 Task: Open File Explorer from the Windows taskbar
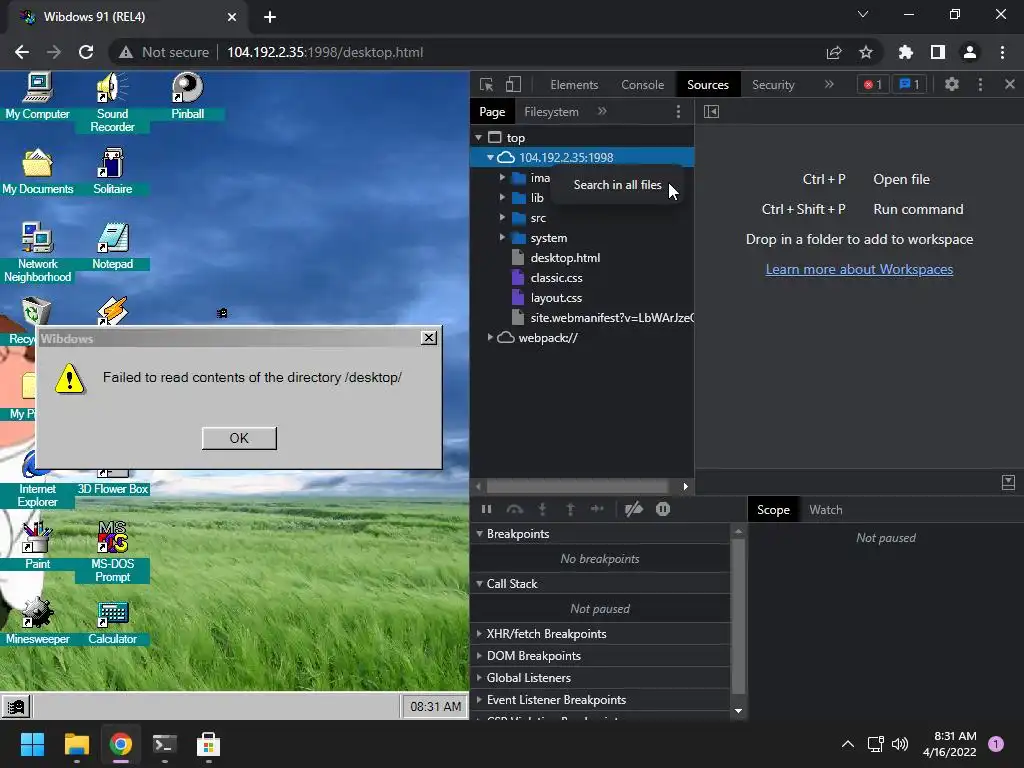click(x=76, y=744)
